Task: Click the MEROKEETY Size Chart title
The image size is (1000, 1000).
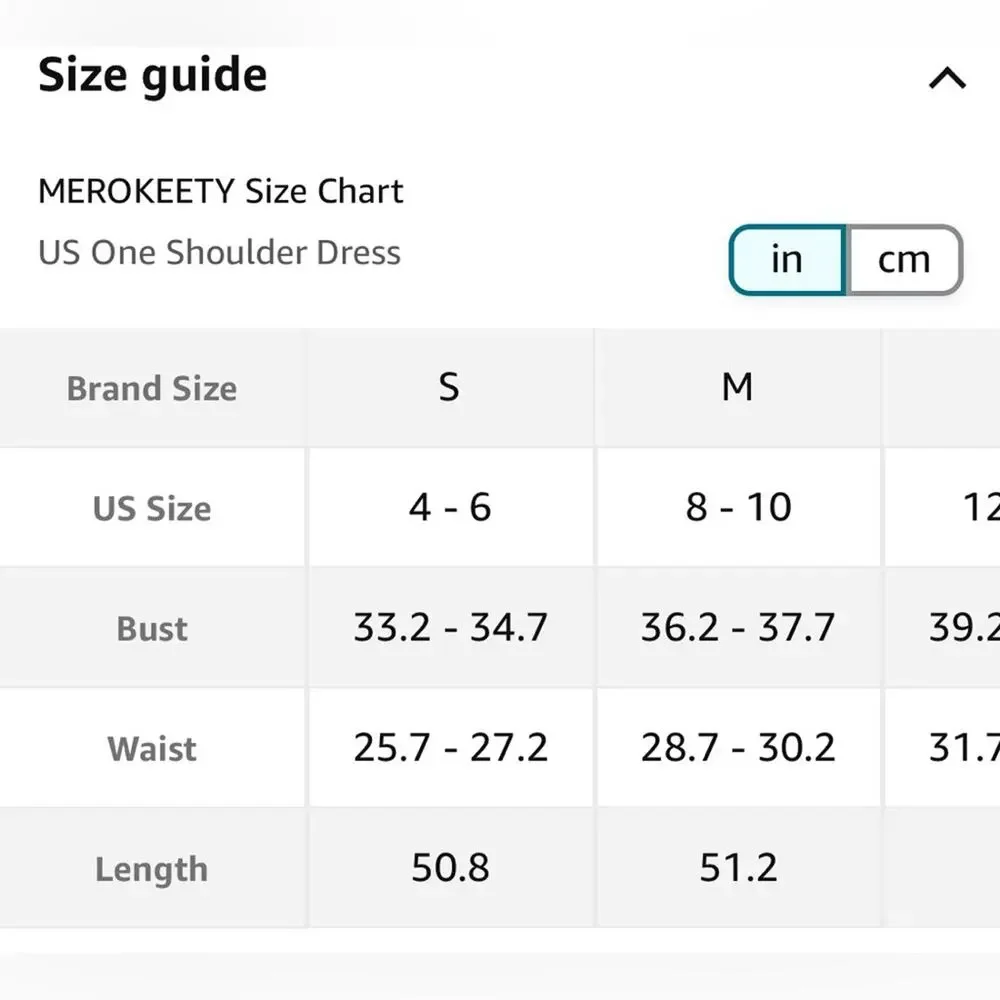Action: 220,191
